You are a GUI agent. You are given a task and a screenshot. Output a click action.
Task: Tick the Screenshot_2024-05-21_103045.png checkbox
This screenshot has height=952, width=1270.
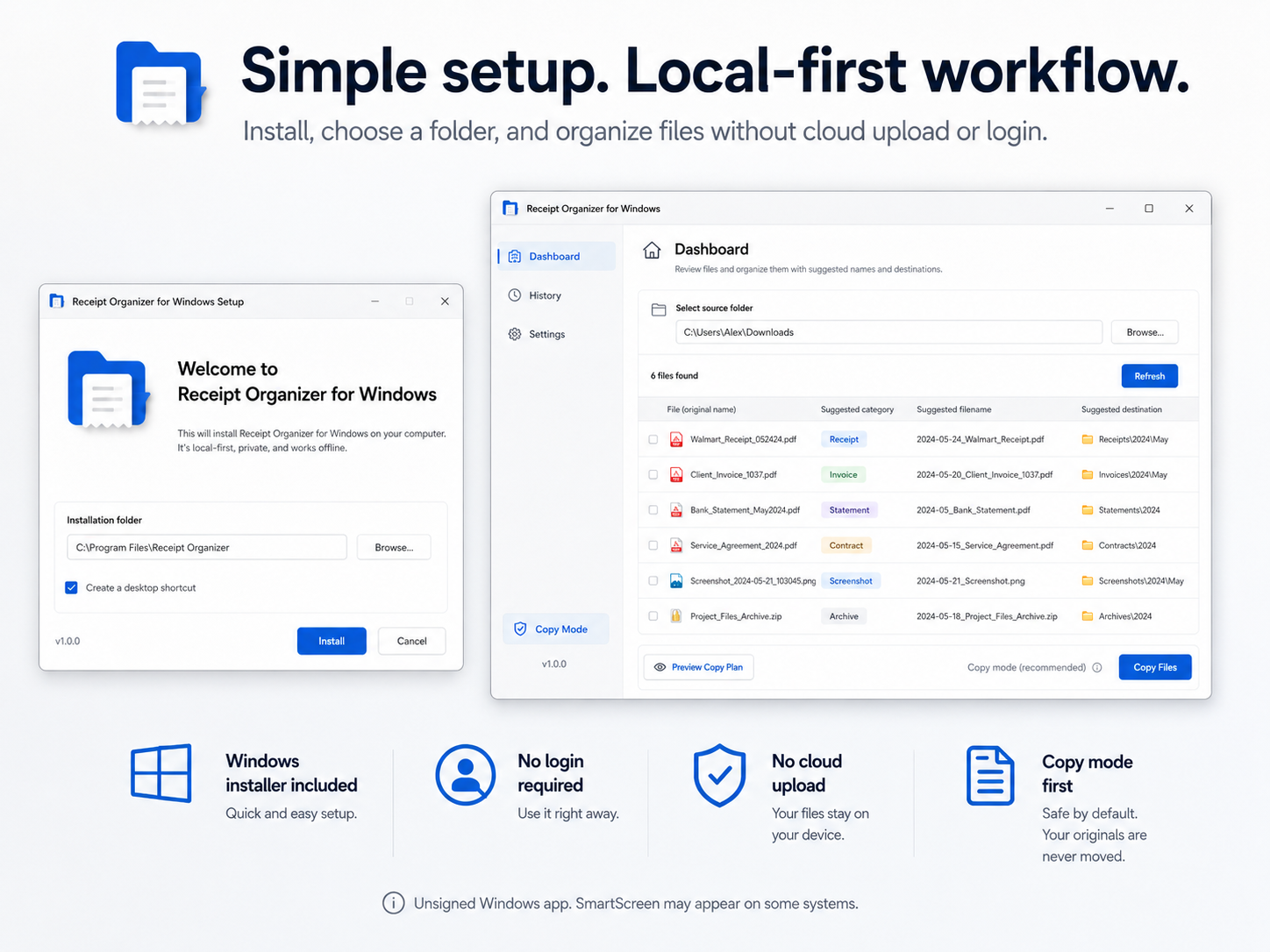(653, 580)
